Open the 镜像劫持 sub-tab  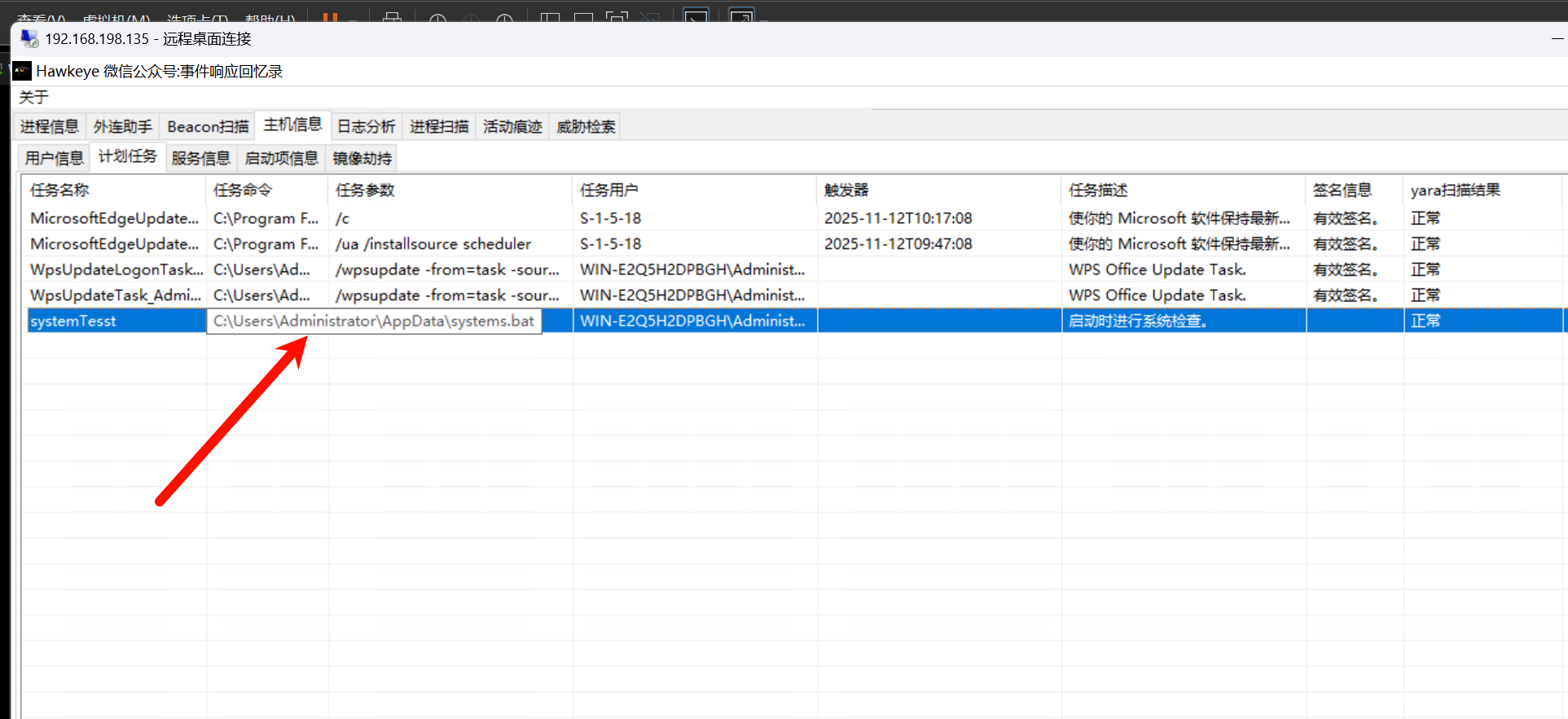362,158
